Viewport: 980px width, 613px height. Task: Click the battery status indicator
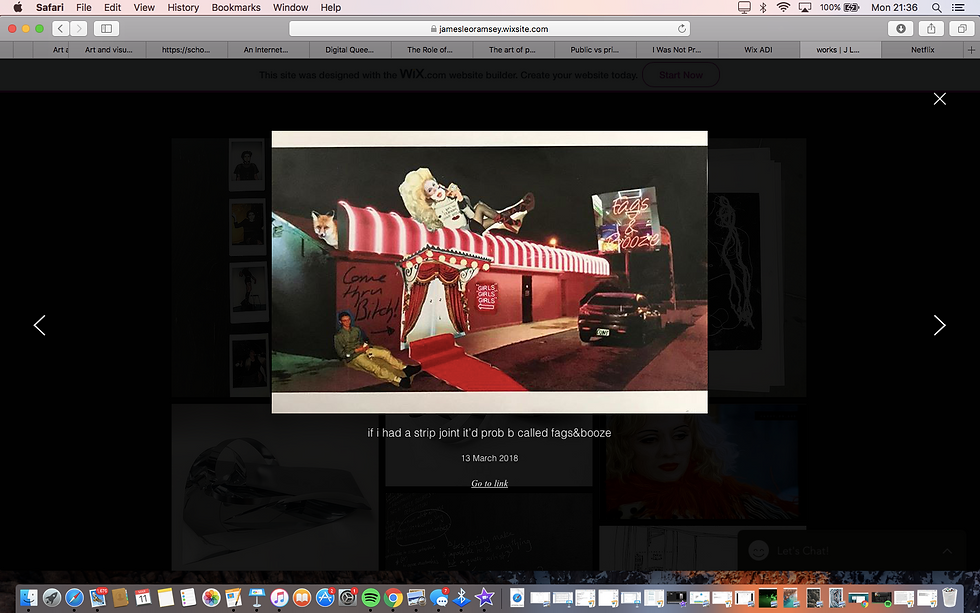click(840, 7)
